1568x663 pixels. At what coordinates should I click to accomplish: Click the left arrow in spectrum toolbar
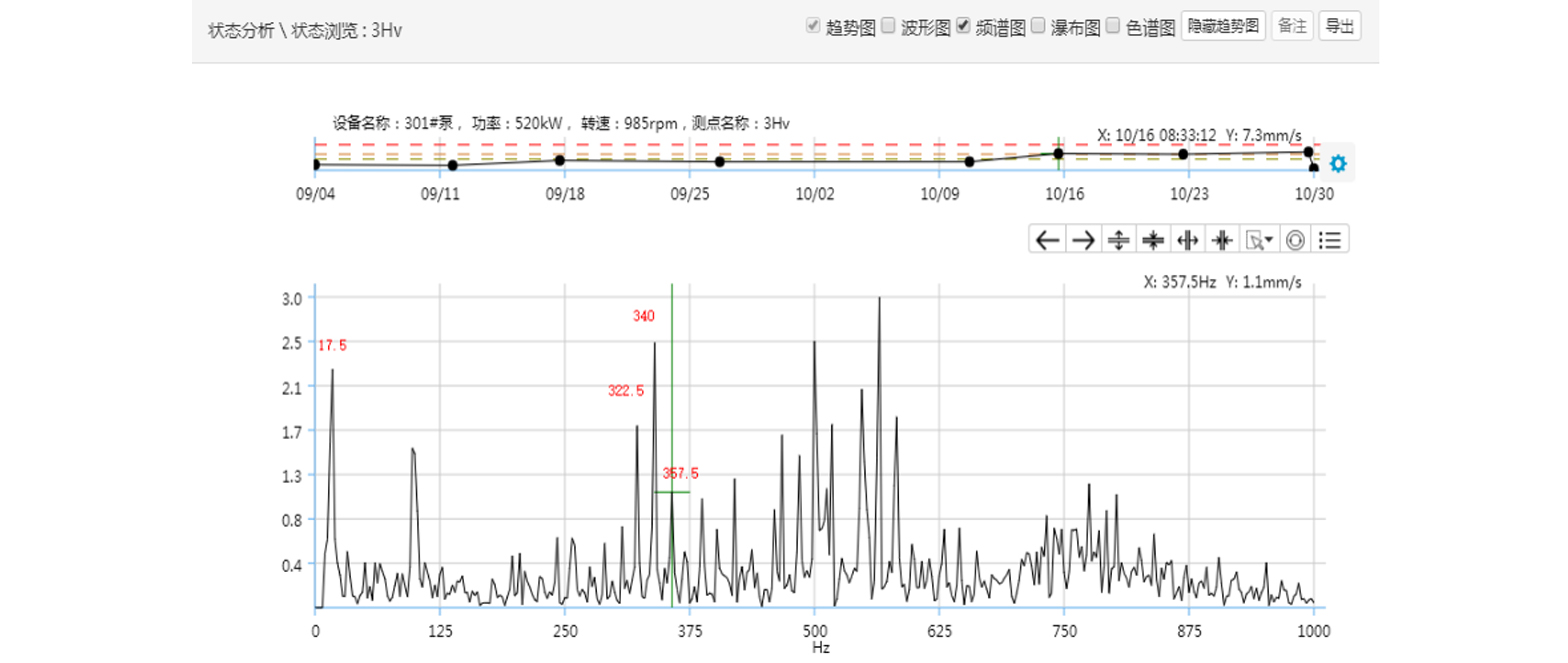tap(1047, 240)
